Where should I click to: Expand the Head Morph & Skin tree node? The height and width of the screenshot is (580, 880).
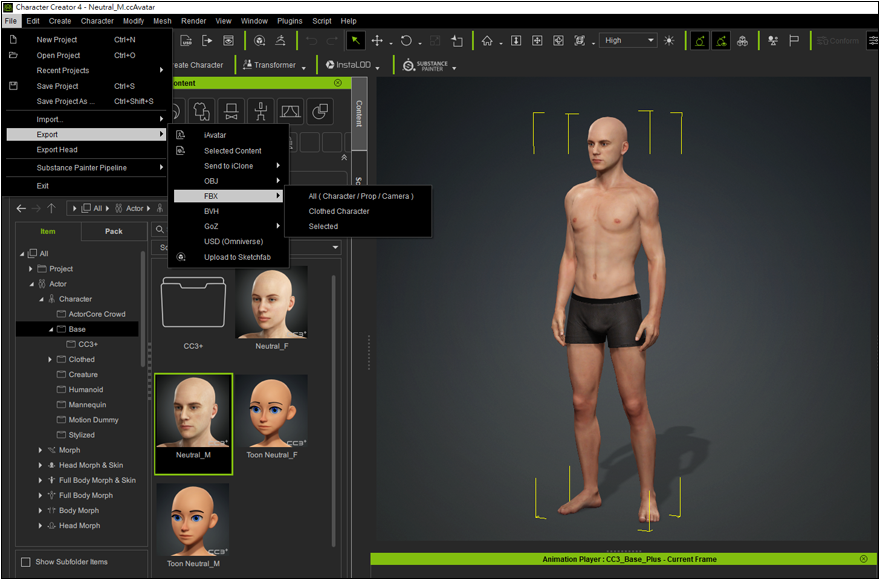(x=40, y=465)
